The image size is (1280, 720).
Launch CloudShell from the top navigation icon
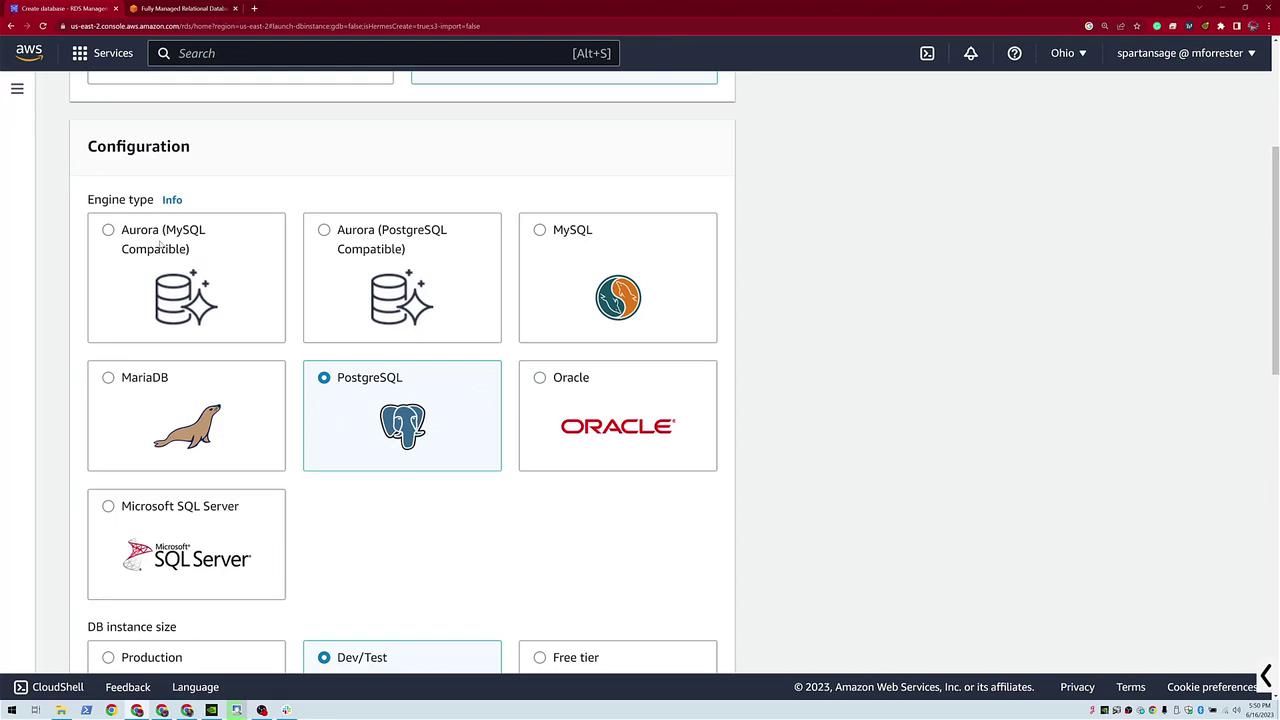coord(927,53)
